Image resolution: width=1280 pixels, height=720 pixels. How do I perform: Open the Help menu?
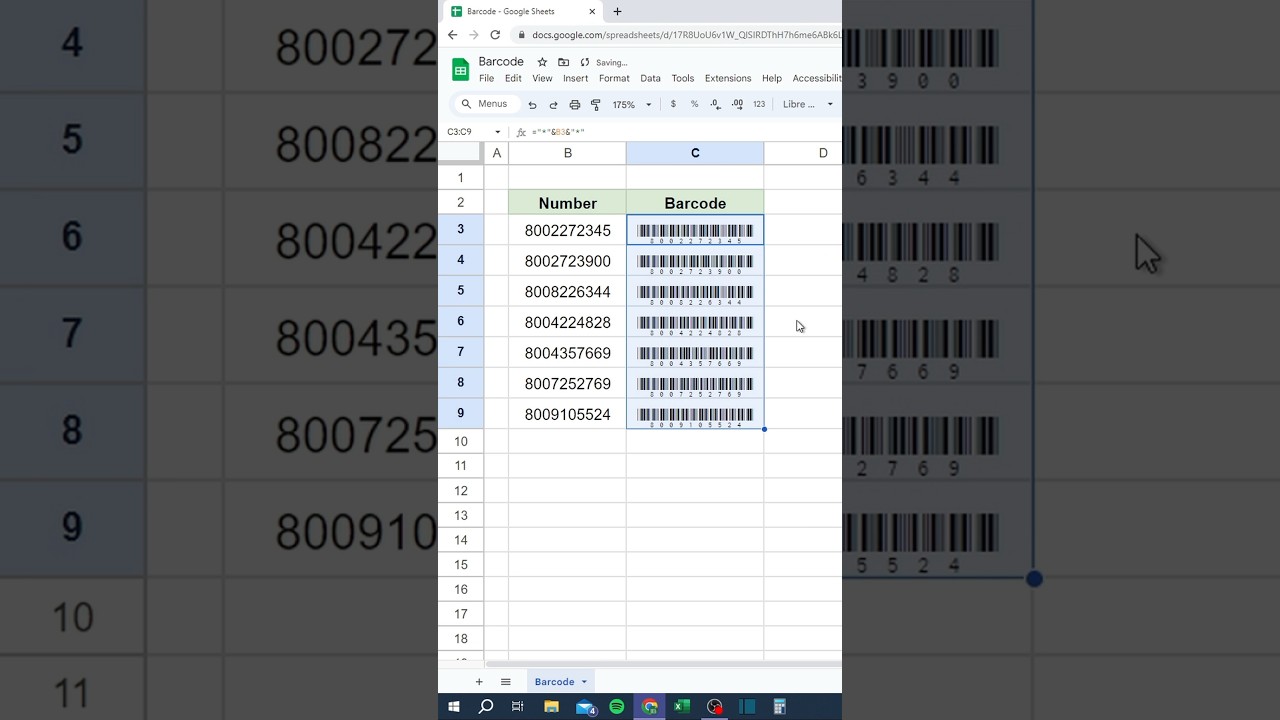(x=772, y=78)
